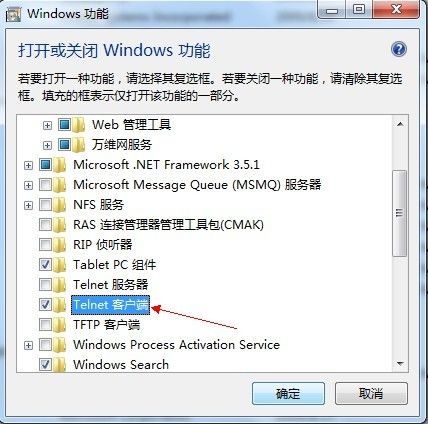Click the Windows Features title bar icon
428x424 pixels.
click(x=14, y=14)
